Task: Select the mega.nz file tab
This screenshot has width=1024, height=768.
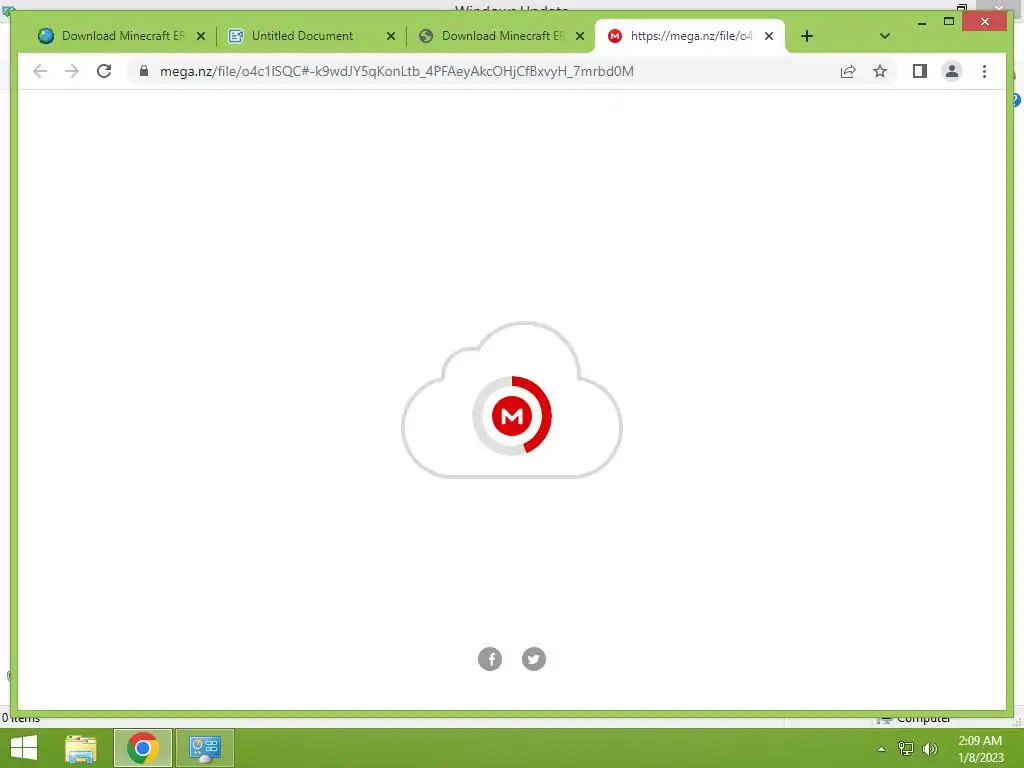Action: click(x=690, y=36)
